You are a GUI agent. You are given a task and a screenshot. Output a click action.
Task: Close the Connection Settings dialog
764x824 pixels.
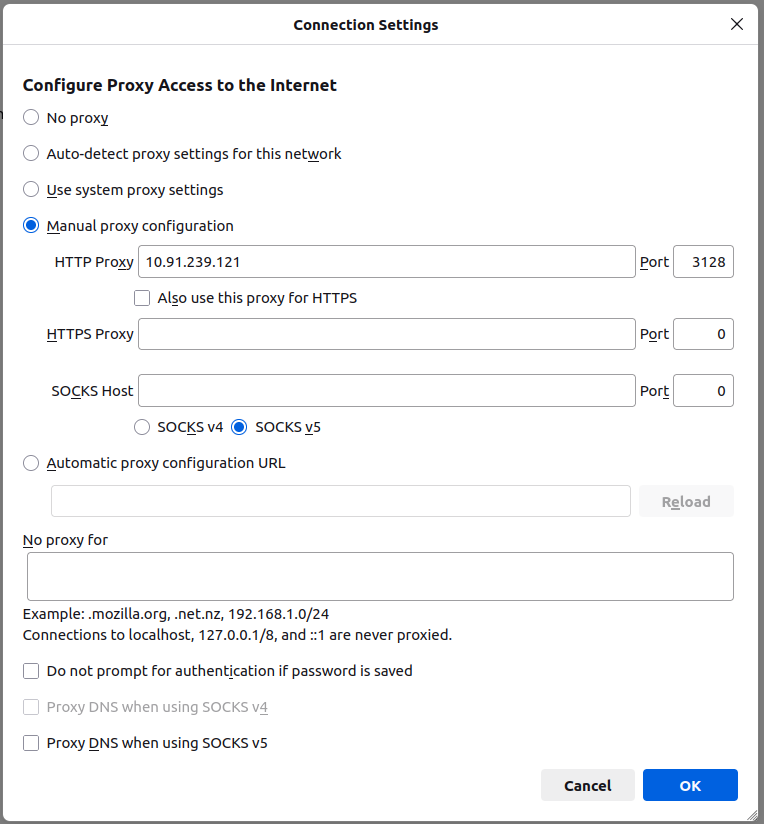click(x=737, y=24)
